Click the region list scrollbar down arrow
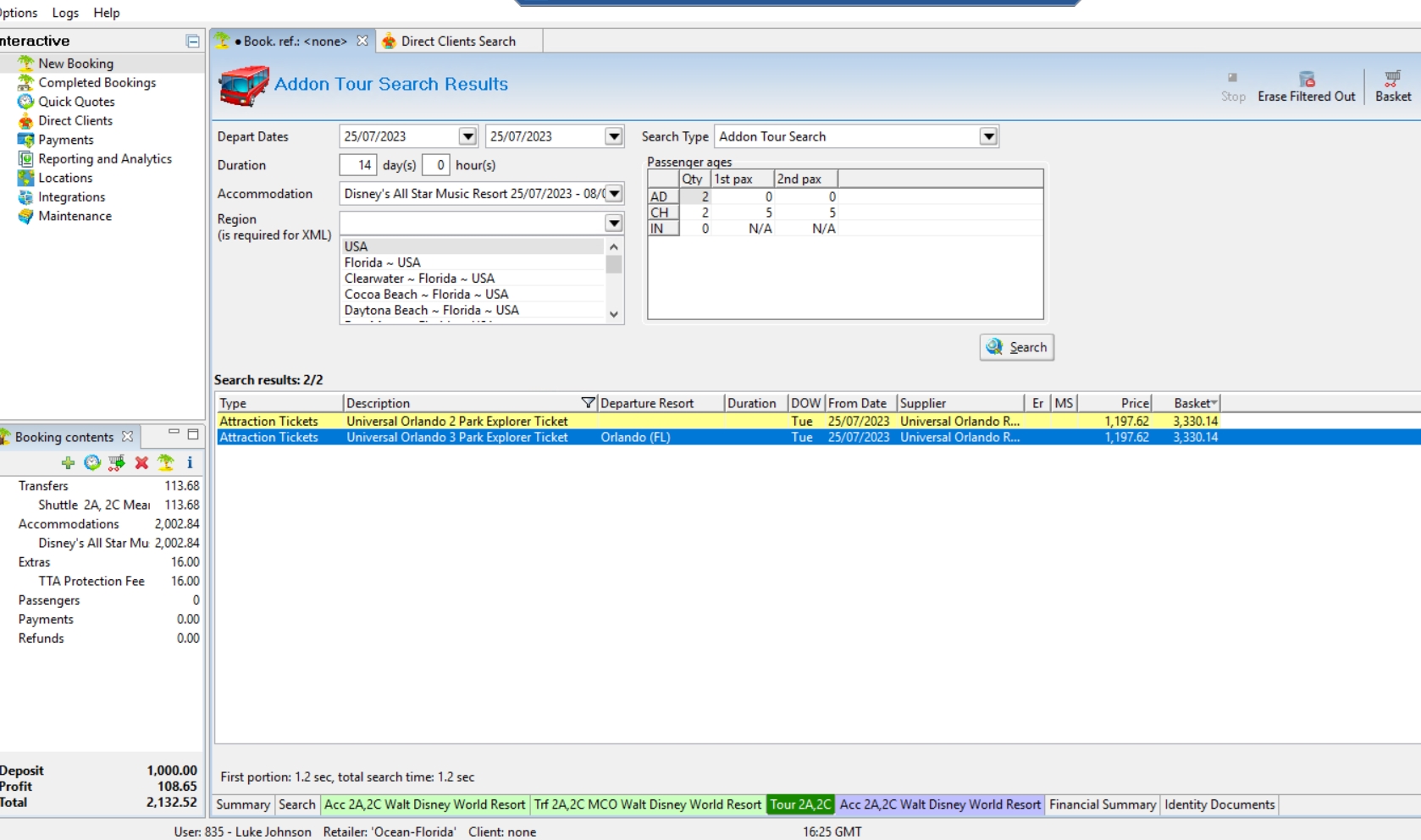The height and width of the screenshot is (840, 1421). tap(614, 314)
